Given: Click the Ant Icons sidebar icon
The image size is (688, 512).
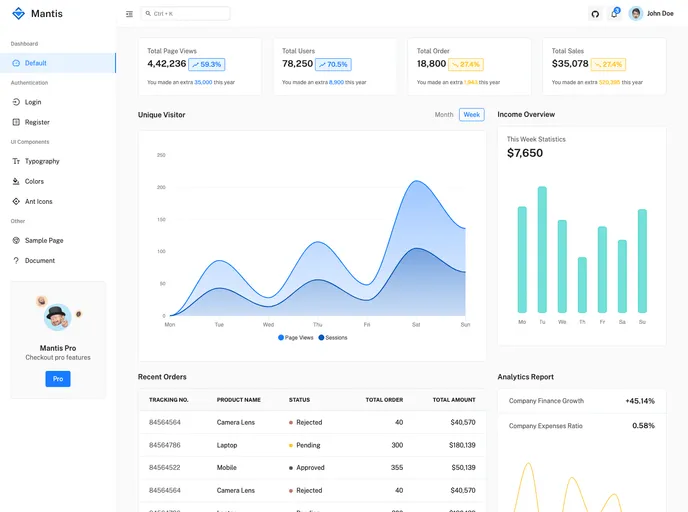Looking at the screenshot, I should point(16,201).
